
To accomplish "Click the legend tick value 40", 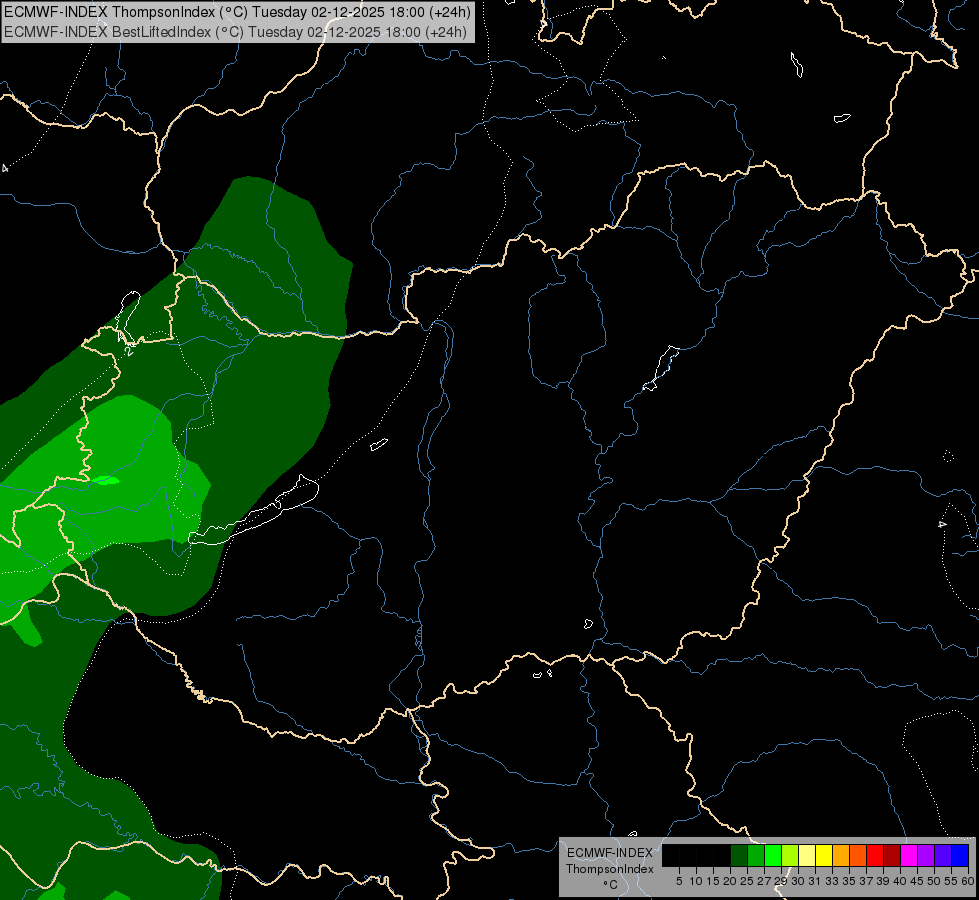I will [900, 881].
